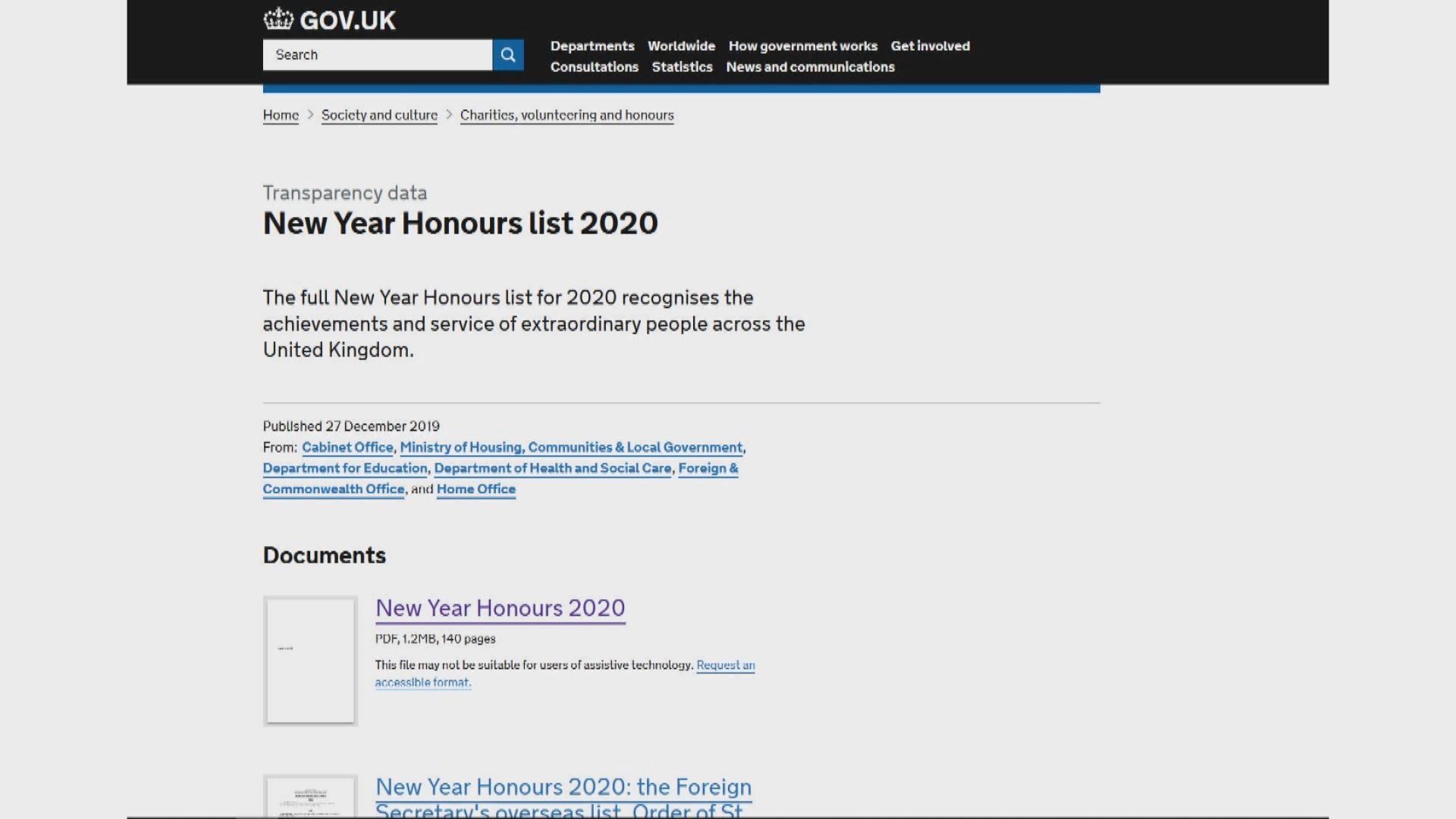The height and width of the screenshot is (819, 1456).
Task: Click the magnifying glass search icon
Action: pos(507,55)
